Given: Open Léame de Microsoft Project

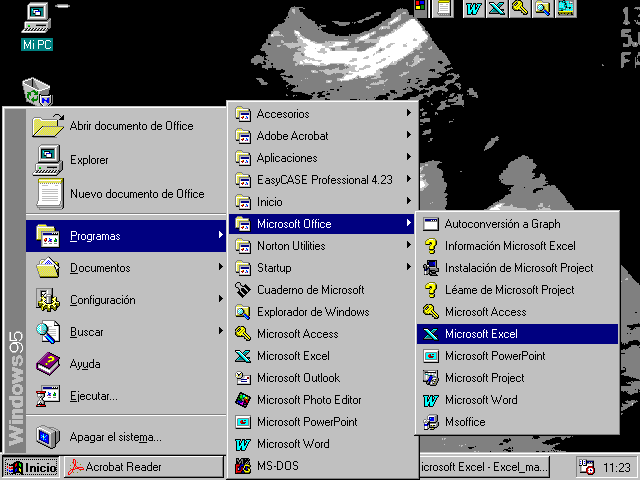Looking at the screenshot, I should (x=518, y=290).
